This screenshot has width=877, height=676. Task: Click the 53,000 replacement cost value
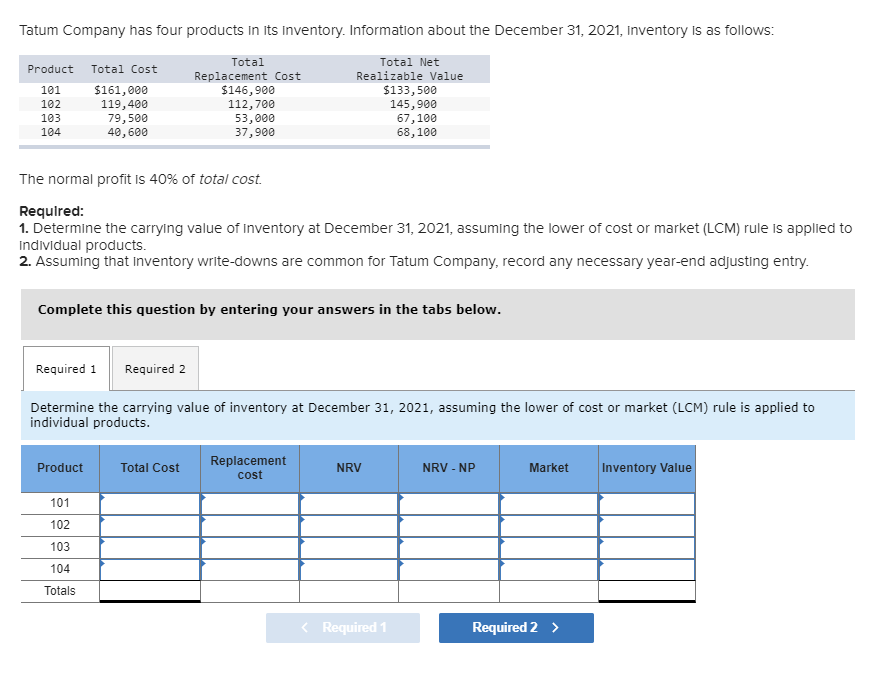coord(254,118)
